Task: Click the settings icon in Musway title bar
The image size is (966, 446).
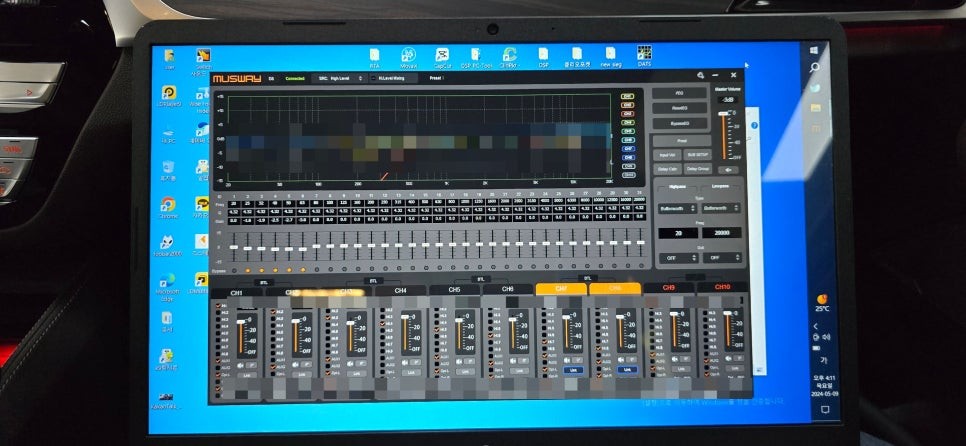Action: [702, 75]
